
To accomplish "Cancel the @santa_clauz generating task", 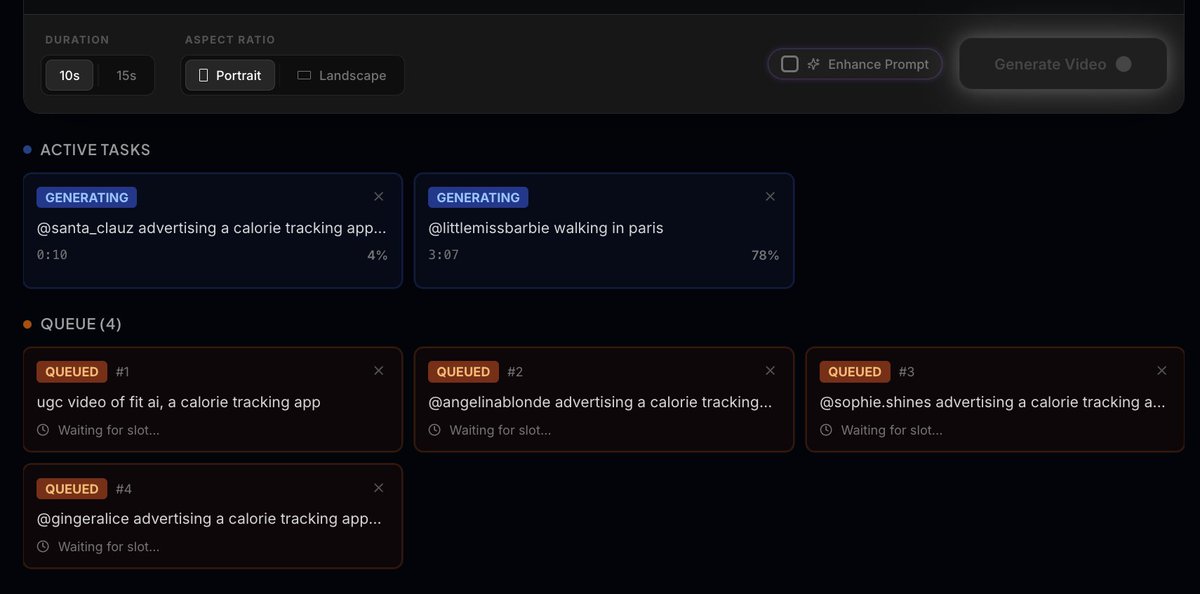I will tap(378, 197).
